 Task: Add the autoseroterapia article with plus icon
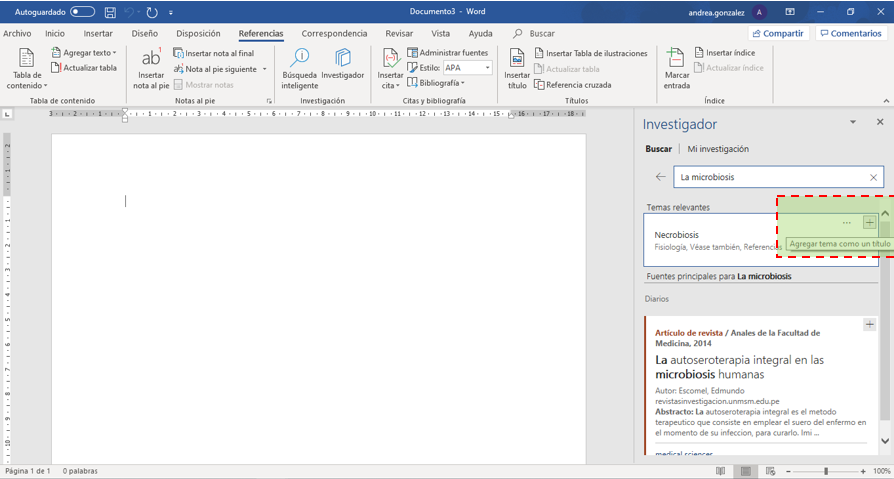(x=869, y=324)
